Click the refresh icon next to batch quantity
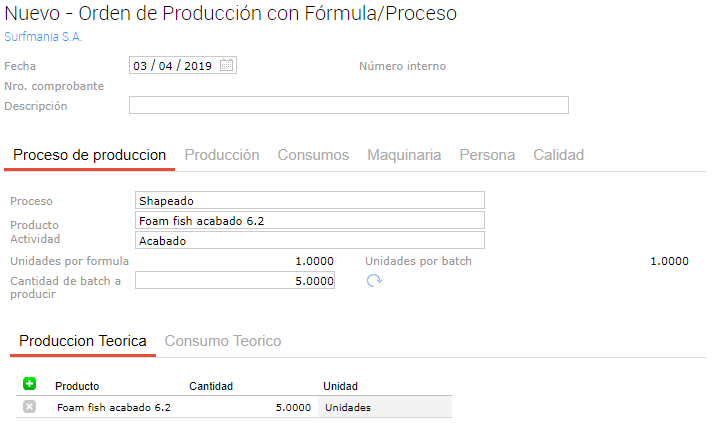The image size is (723, 426). (x=375, y=281)
